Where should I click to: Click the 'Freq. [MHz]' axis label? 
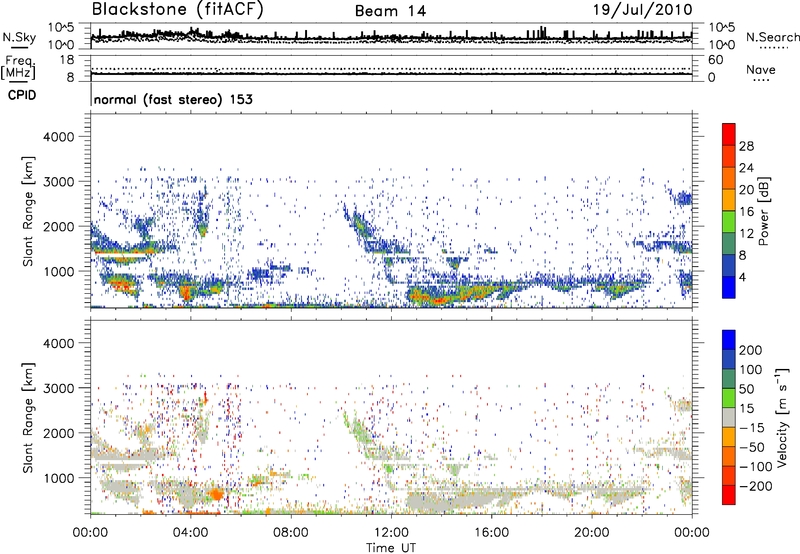pos(18,68)
